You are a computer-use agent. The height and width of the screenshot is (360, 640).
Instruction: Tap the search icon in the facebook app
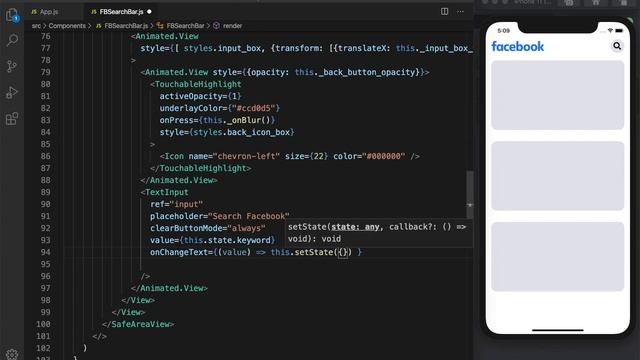tap(617, 46)
